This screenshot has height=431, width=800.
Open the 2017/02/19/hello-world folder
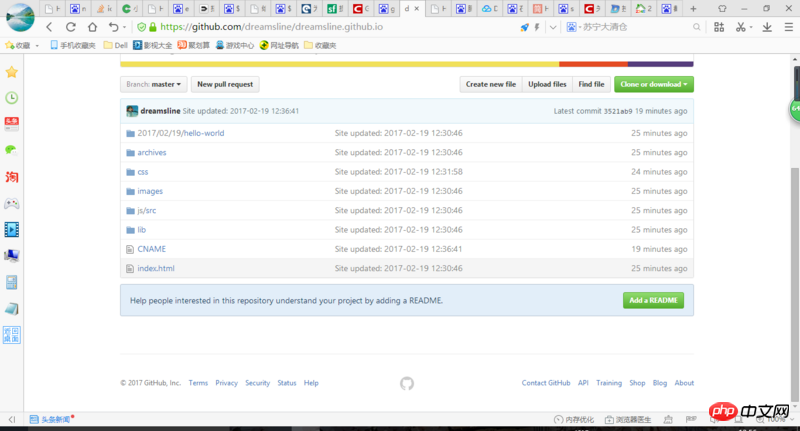(181, 133)
